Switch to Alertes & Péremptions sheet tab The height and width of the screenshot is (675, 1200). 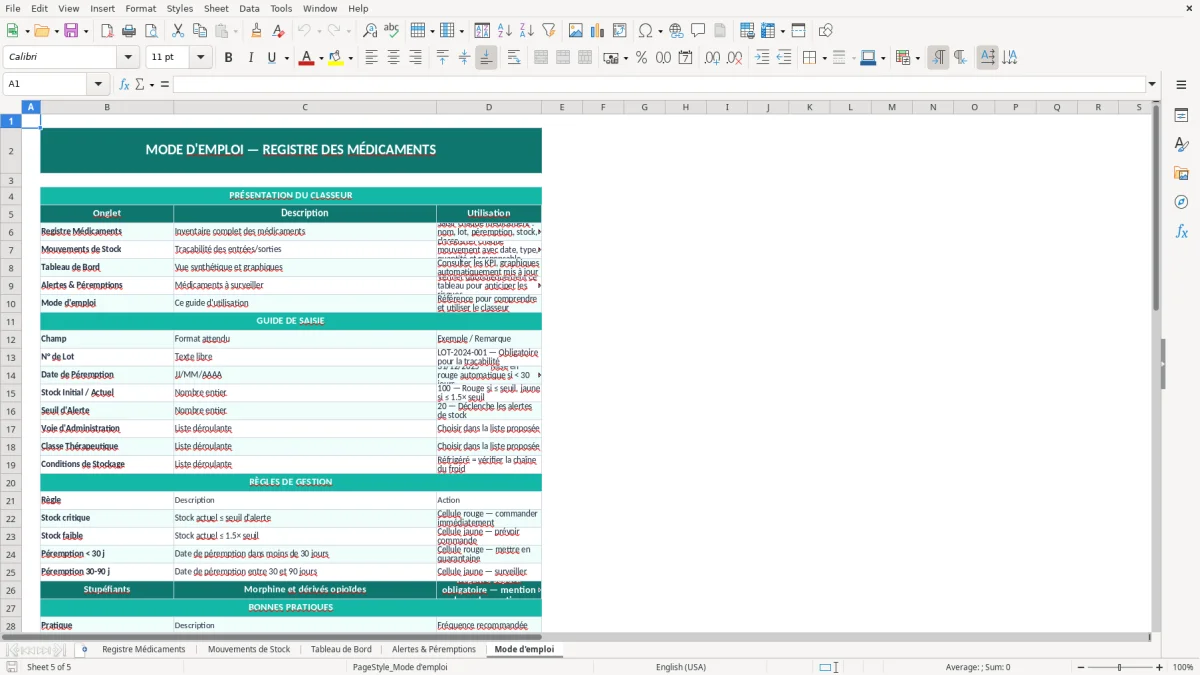point(434,649)
